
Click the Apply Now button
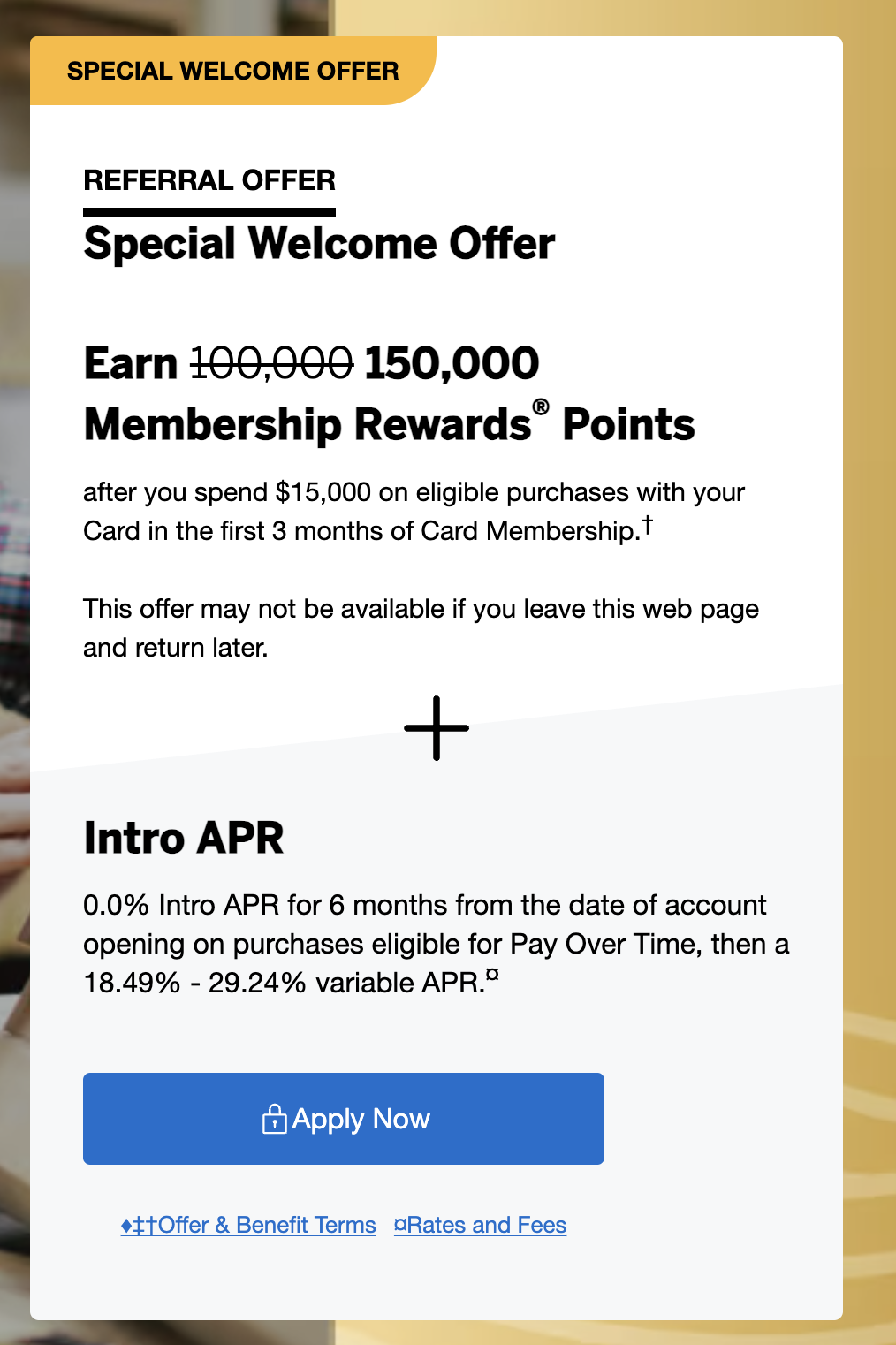(344, 1119)
